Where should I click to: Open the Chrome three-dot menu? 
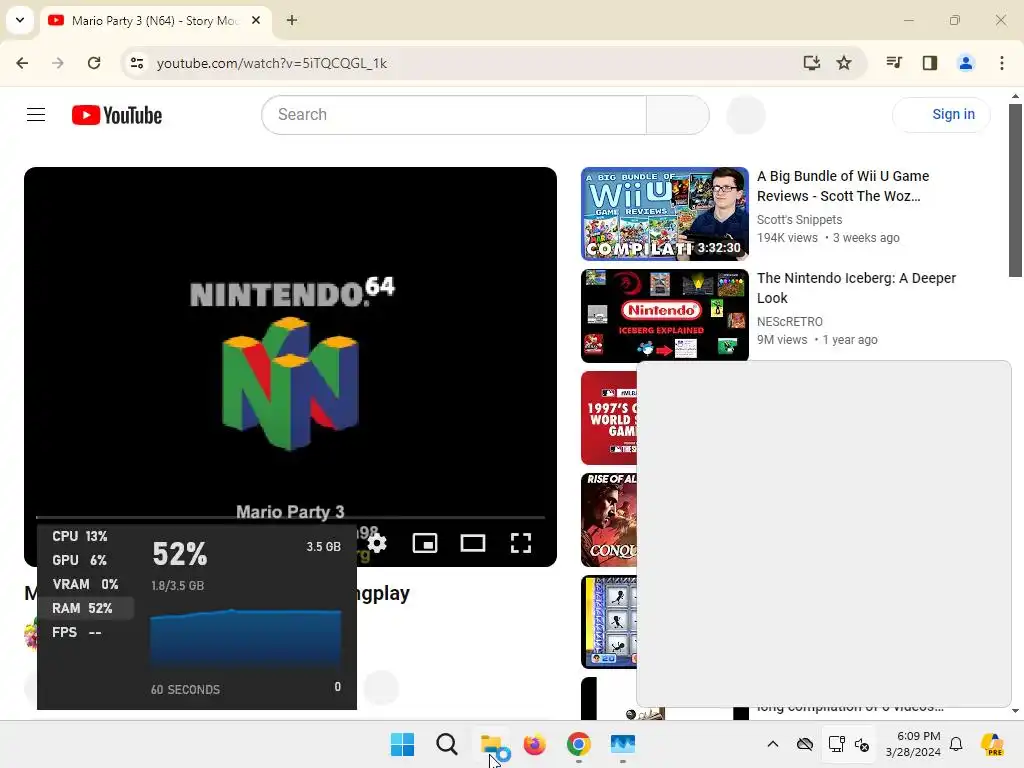[x=1002, y=63]
